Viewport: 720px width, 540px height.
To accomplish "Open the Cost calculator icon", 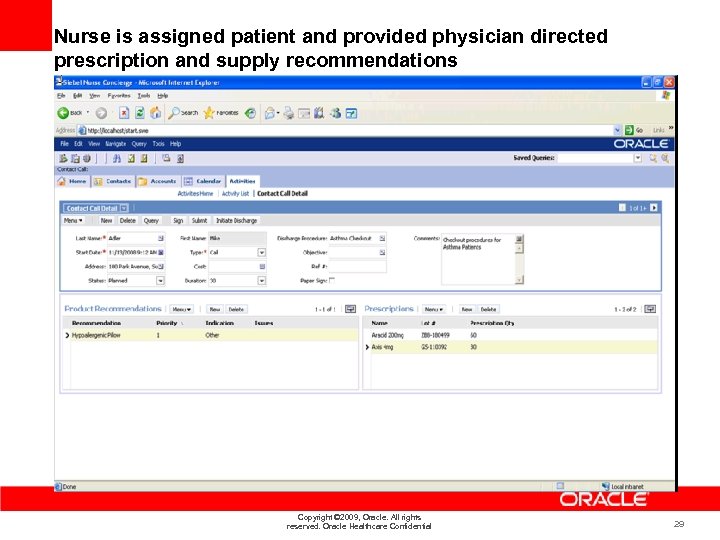I will pos(262,266).
